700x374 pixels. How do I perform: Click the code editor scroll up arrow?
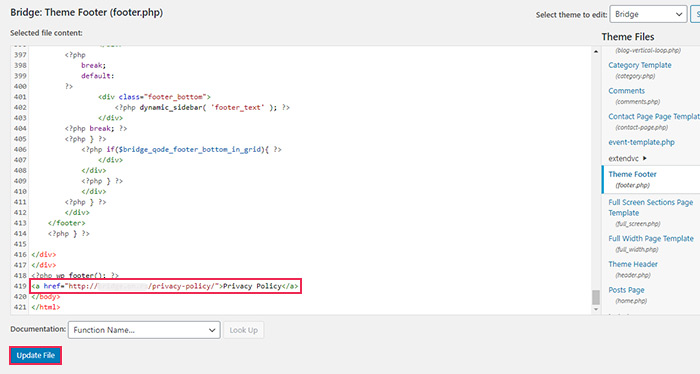coord(596,52)
